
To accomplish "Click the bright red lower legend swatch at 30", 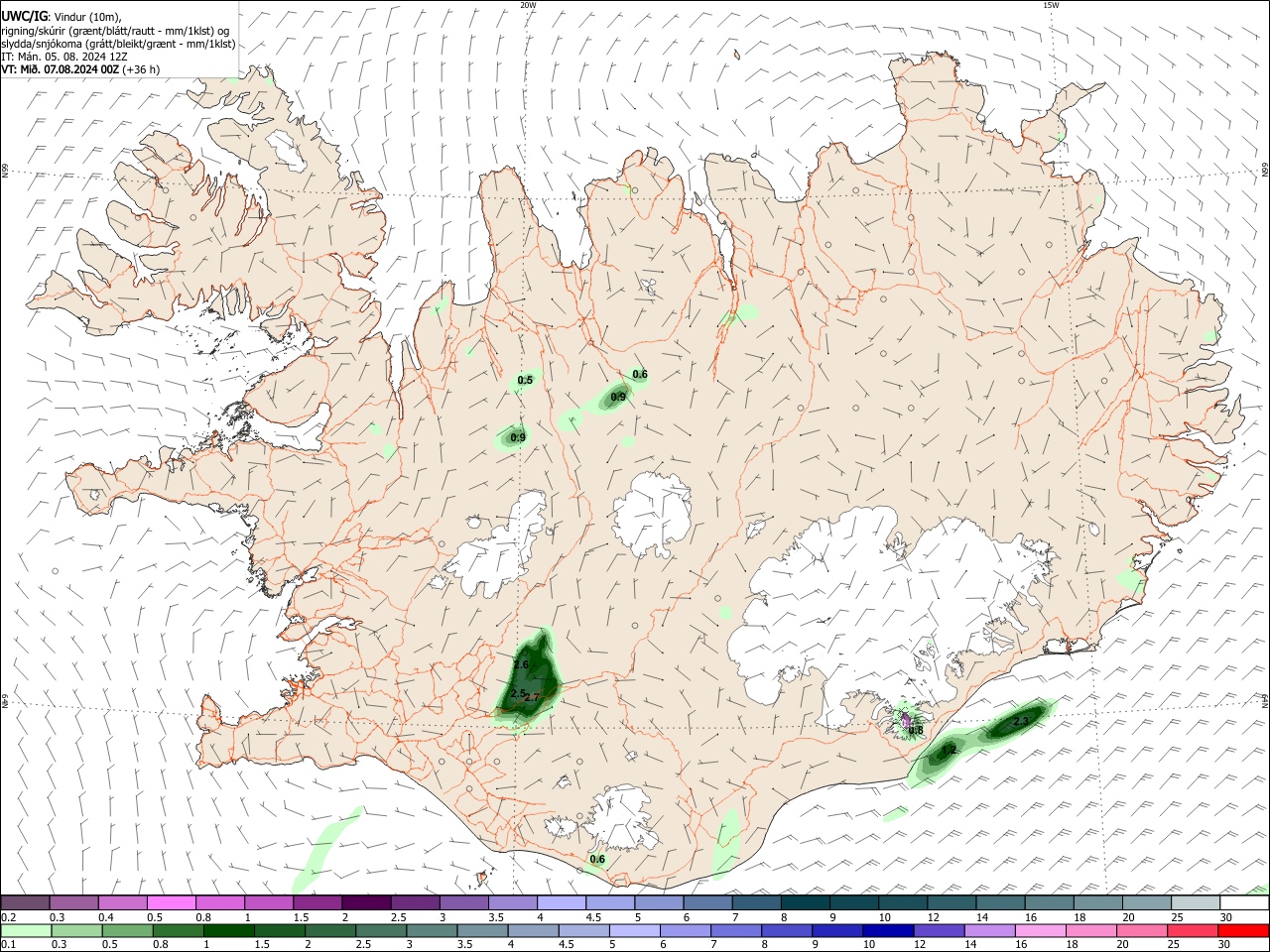I will 1243,930.
